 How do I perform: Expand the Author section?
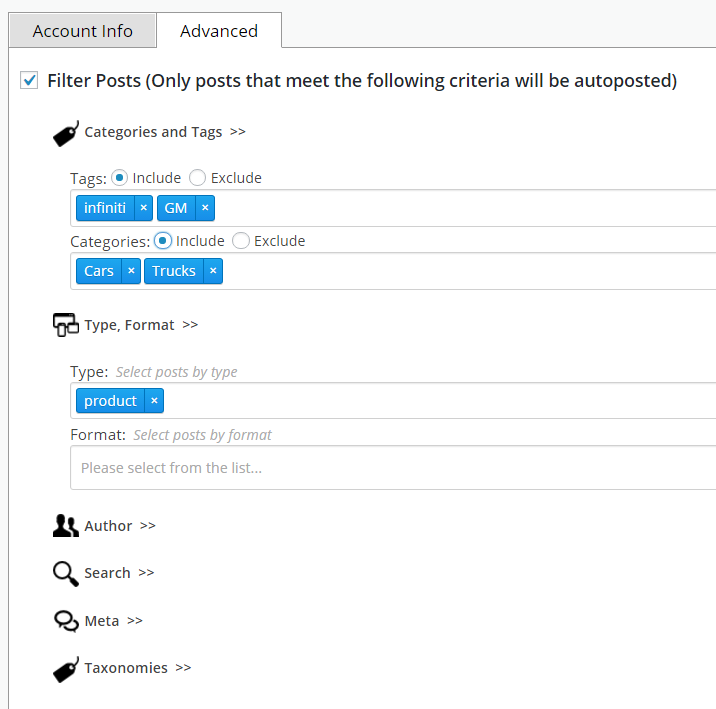[x=120, y=526]
